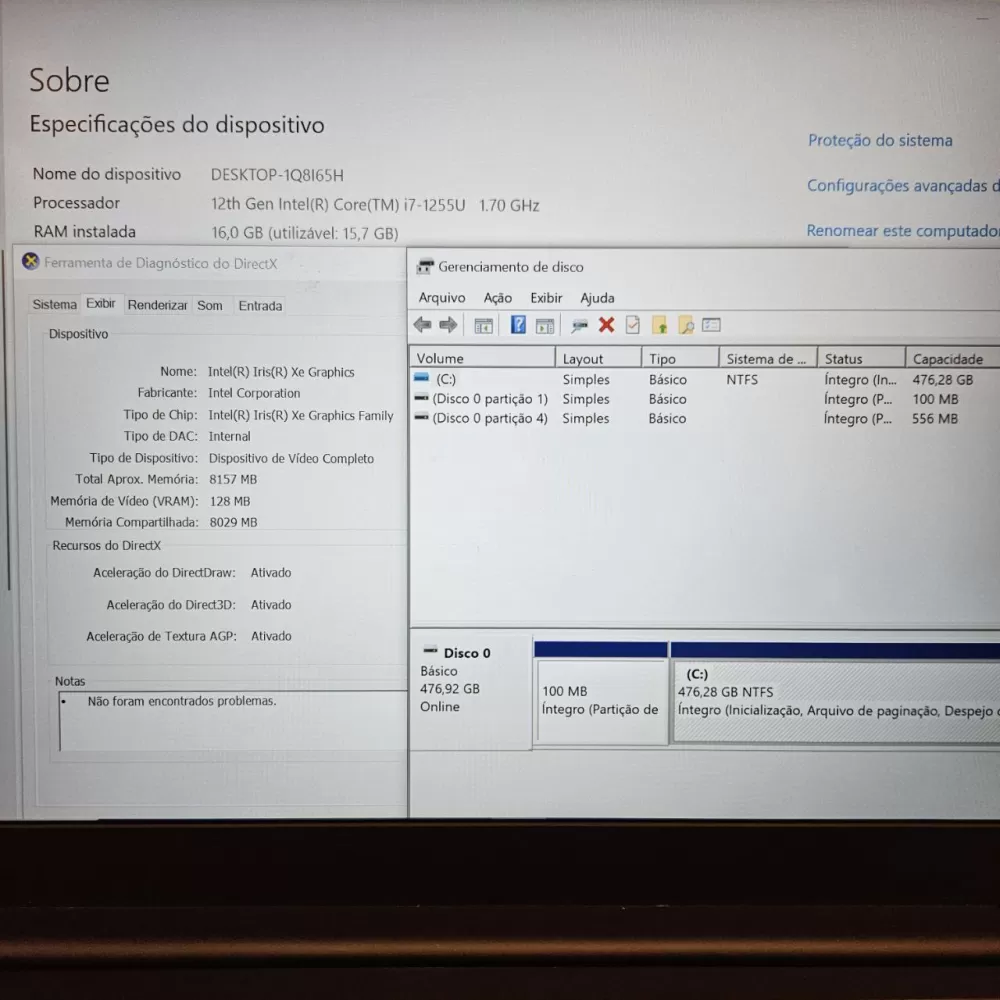Click the 476,92 GB size under Disco 0
The image size is (1000, 1000).
[x=450, y=689]
